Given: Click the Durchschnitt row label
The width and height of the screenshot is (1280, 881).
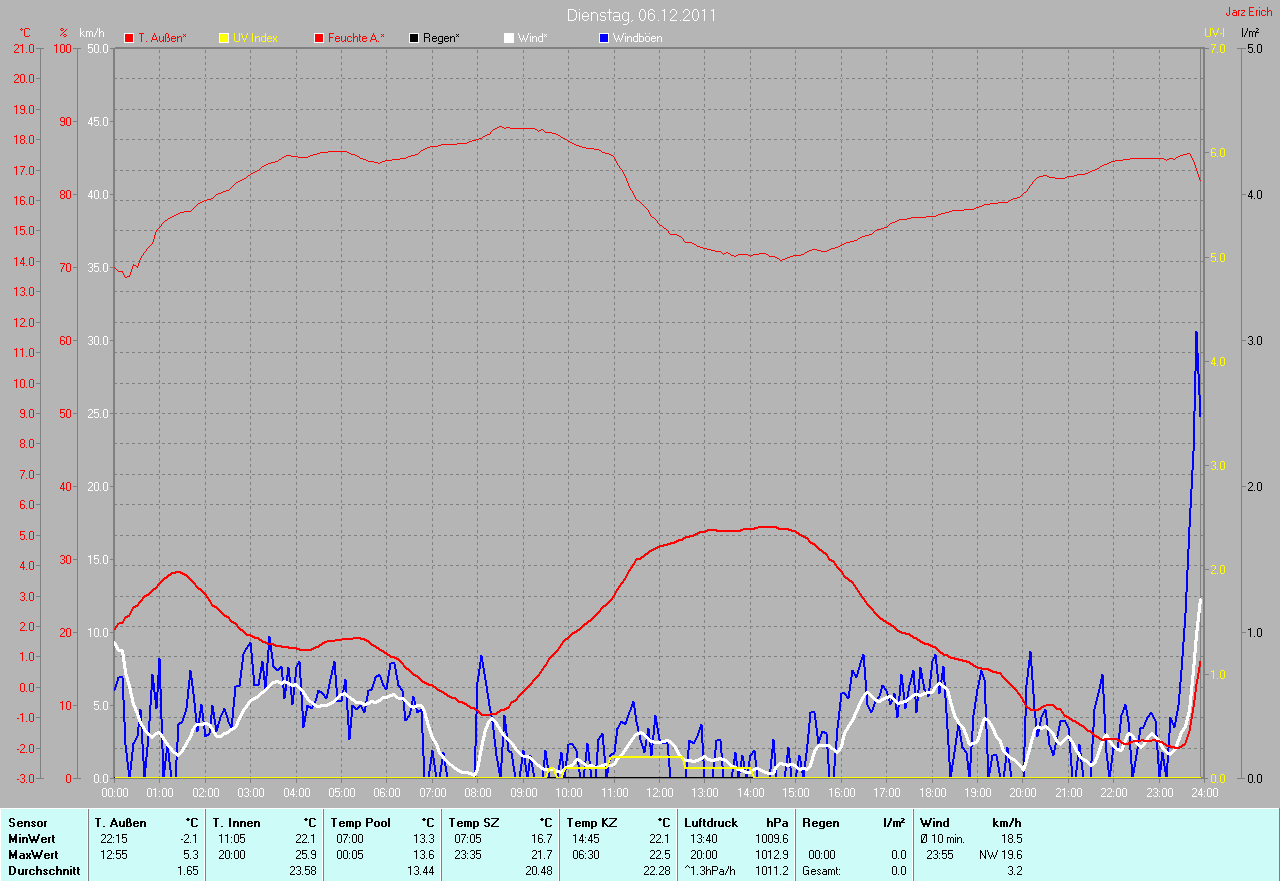Looking at the screenshot, I should pyautogui.click(x=44, y=871).
